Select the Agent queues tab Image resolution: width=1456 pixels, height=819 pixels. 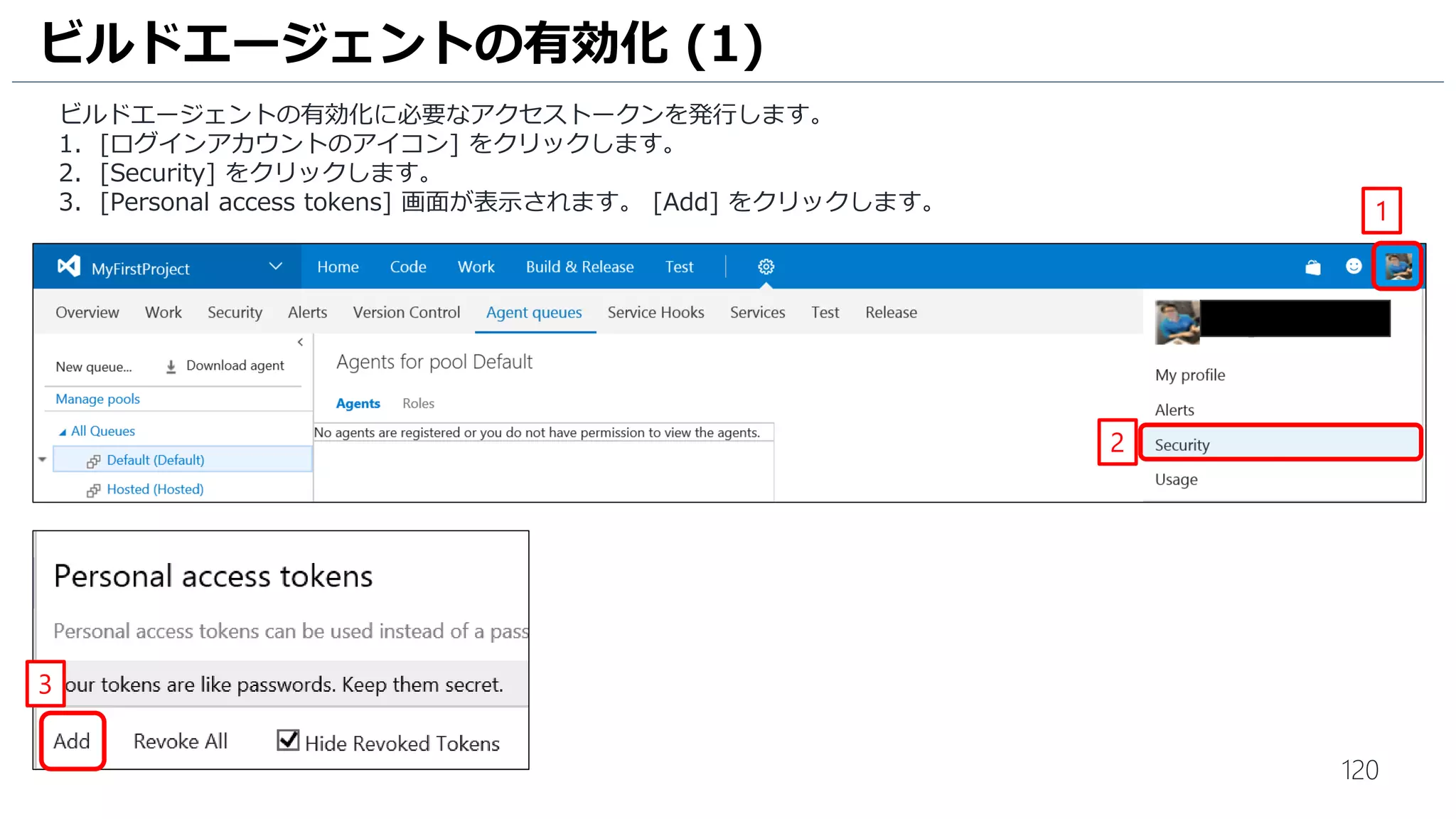(x=534, y=313)
